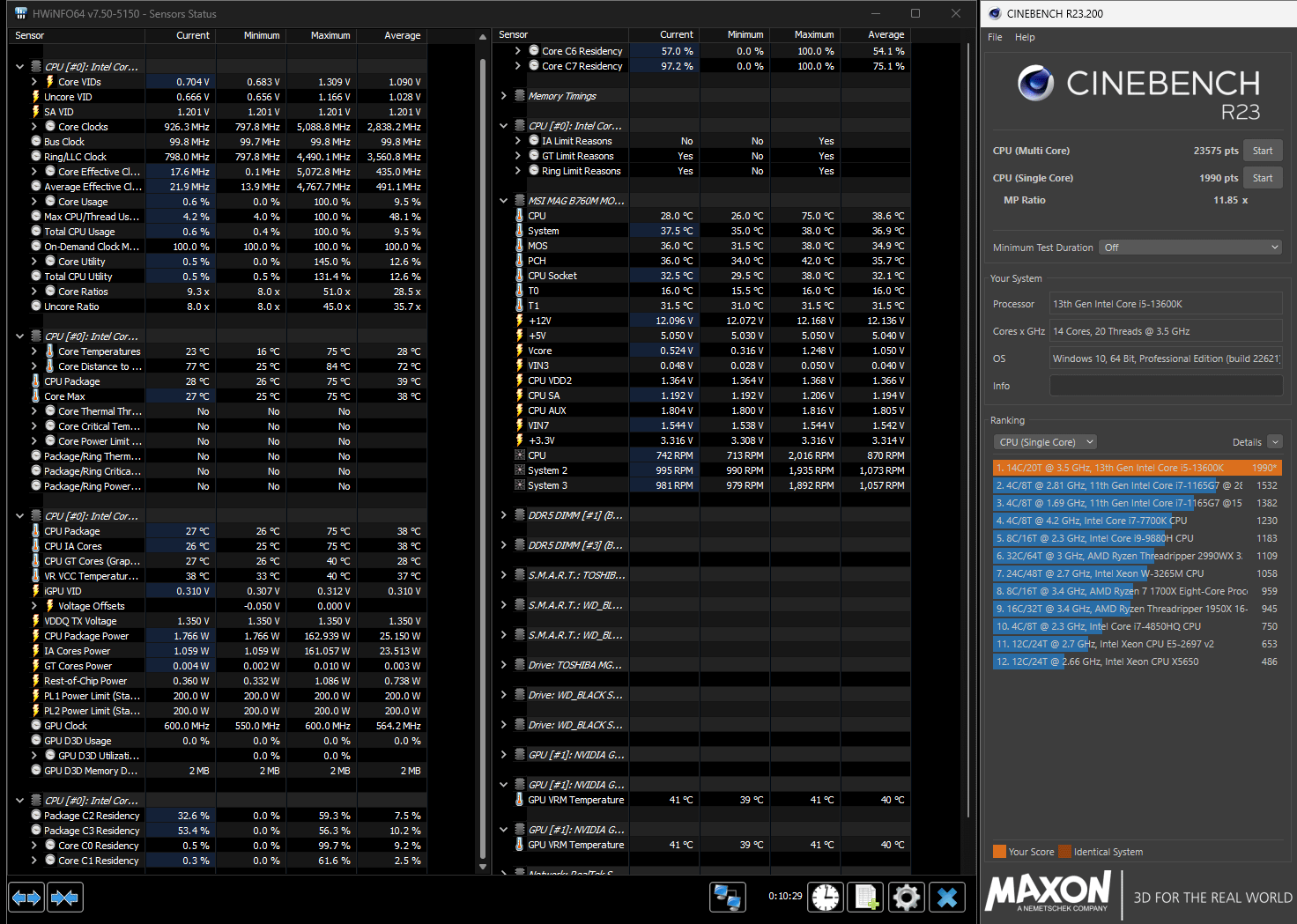
Task: Expand the Core VIDs row
Action: coord(34,82)
